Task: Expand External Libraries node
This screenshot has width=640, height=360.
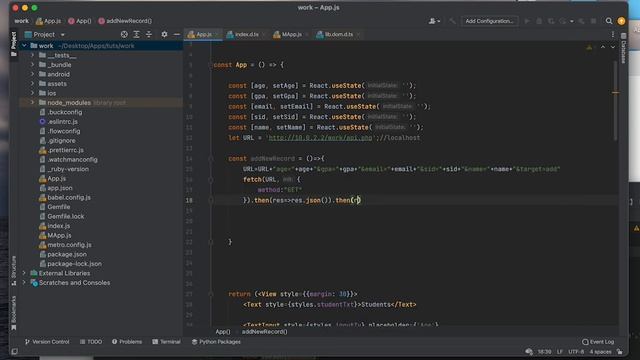Action: [24, 273]
